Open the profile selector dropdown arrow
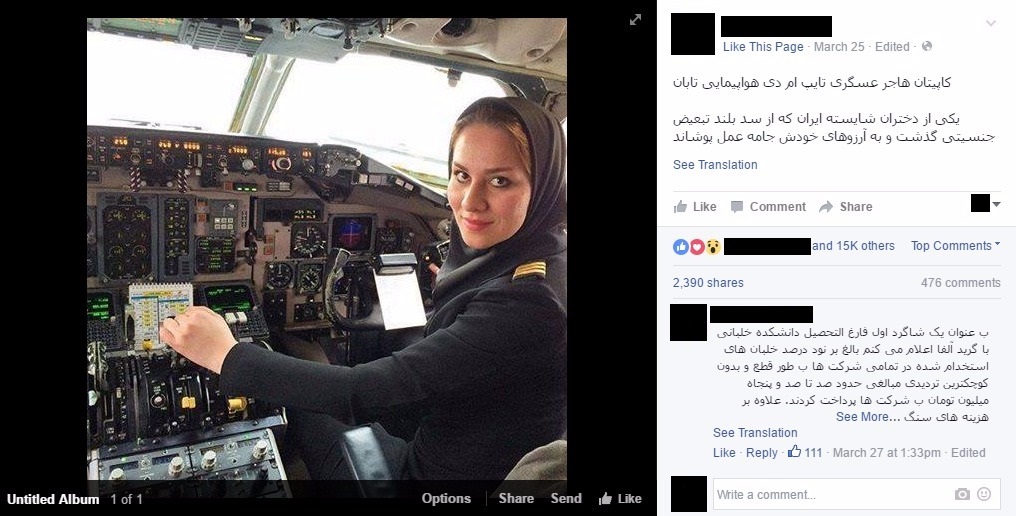The width and height of the screenshot is (1016, 516). coord(997,204)
